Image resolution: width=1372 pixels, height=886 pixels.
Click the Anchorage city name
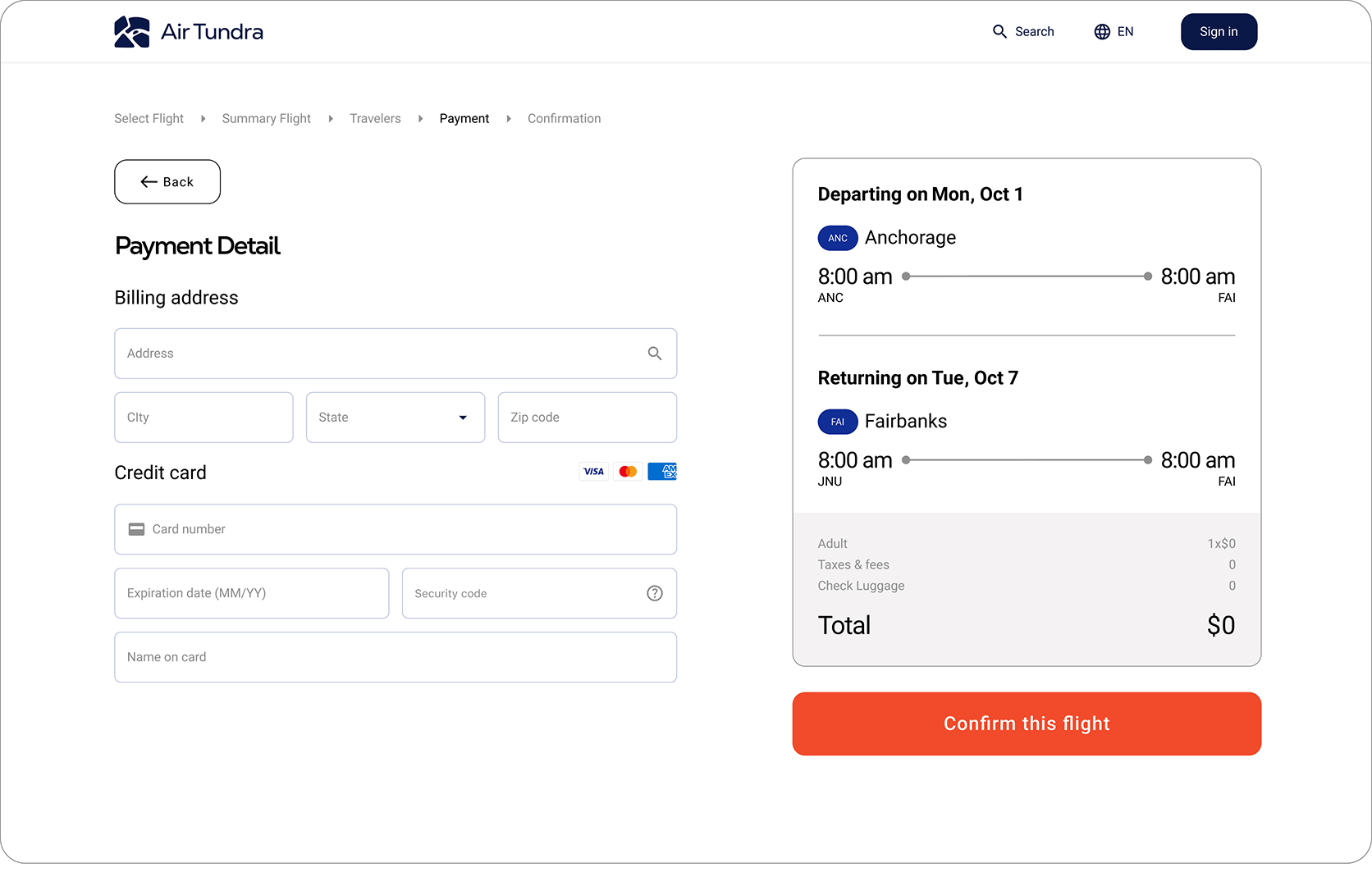(910, 238)
